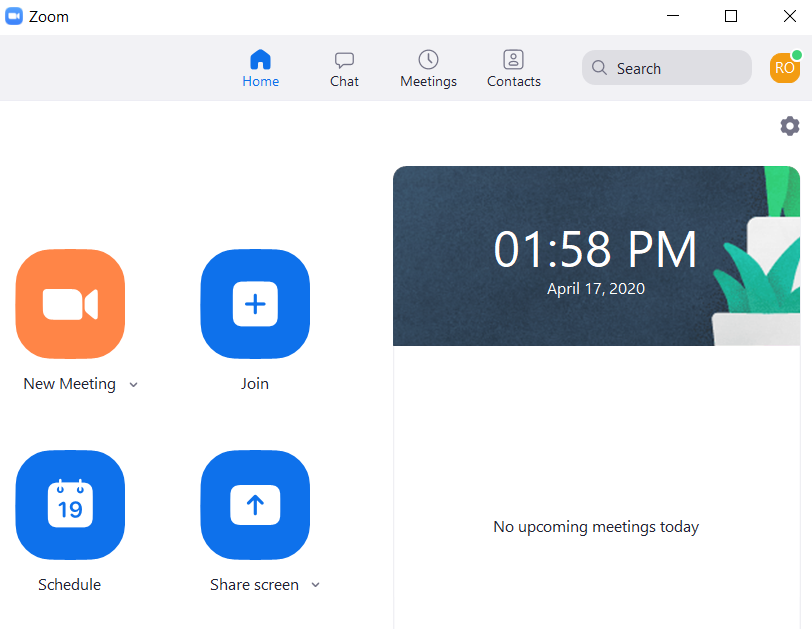The width and height of the screenshot is (812, 629).
Task: Click the Share screen arrow icon
Action: pyautogui.click(x=255, y=505)
